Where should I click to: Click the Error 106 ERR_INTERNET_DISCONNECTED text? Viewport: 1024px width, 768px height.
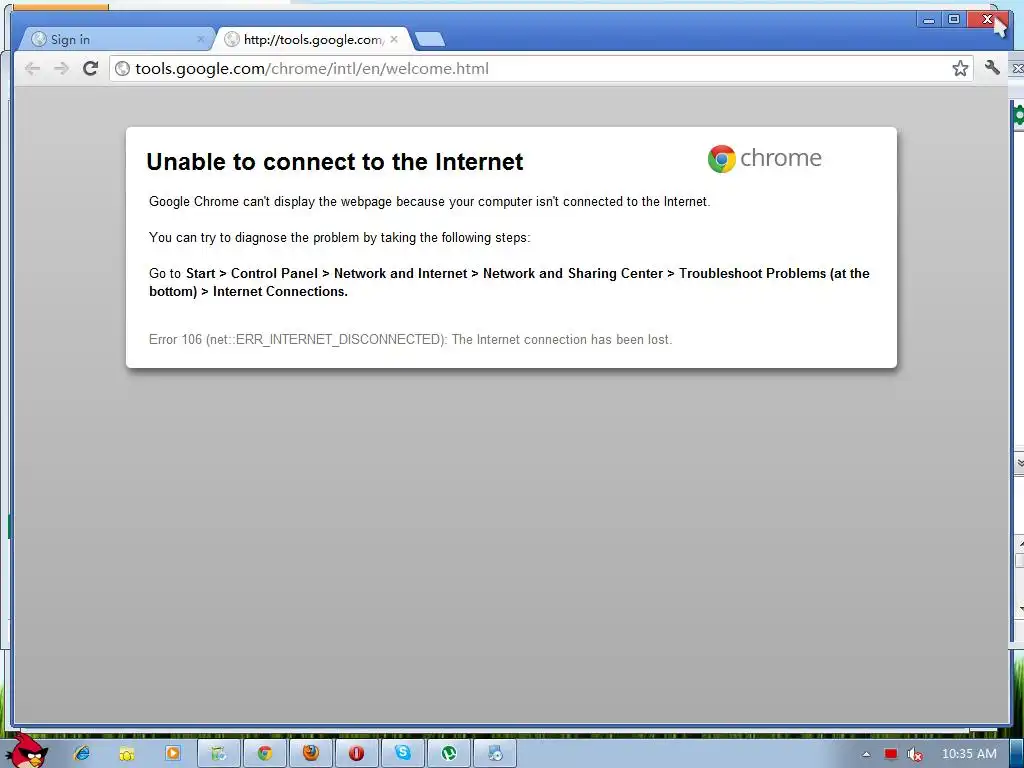tap(410, 340)
